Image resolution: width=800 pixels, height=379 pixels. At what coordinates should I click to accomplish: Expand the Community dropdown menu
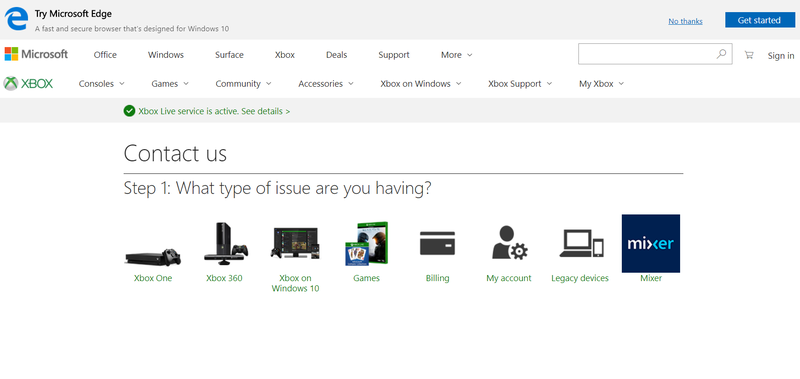click(x=243, y=84)
